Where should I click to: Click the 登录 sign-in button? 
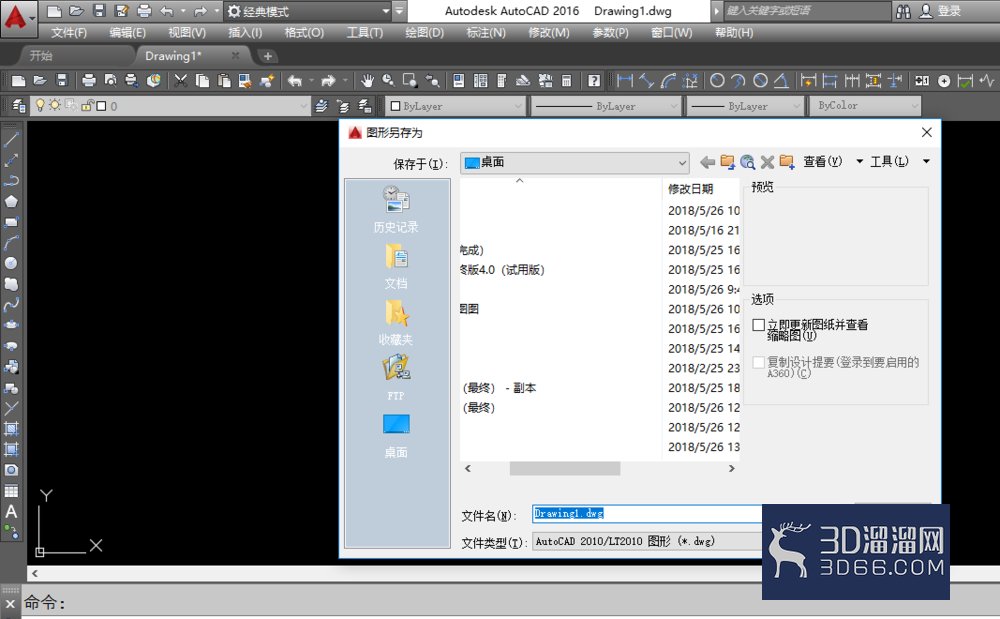(940, 11)
